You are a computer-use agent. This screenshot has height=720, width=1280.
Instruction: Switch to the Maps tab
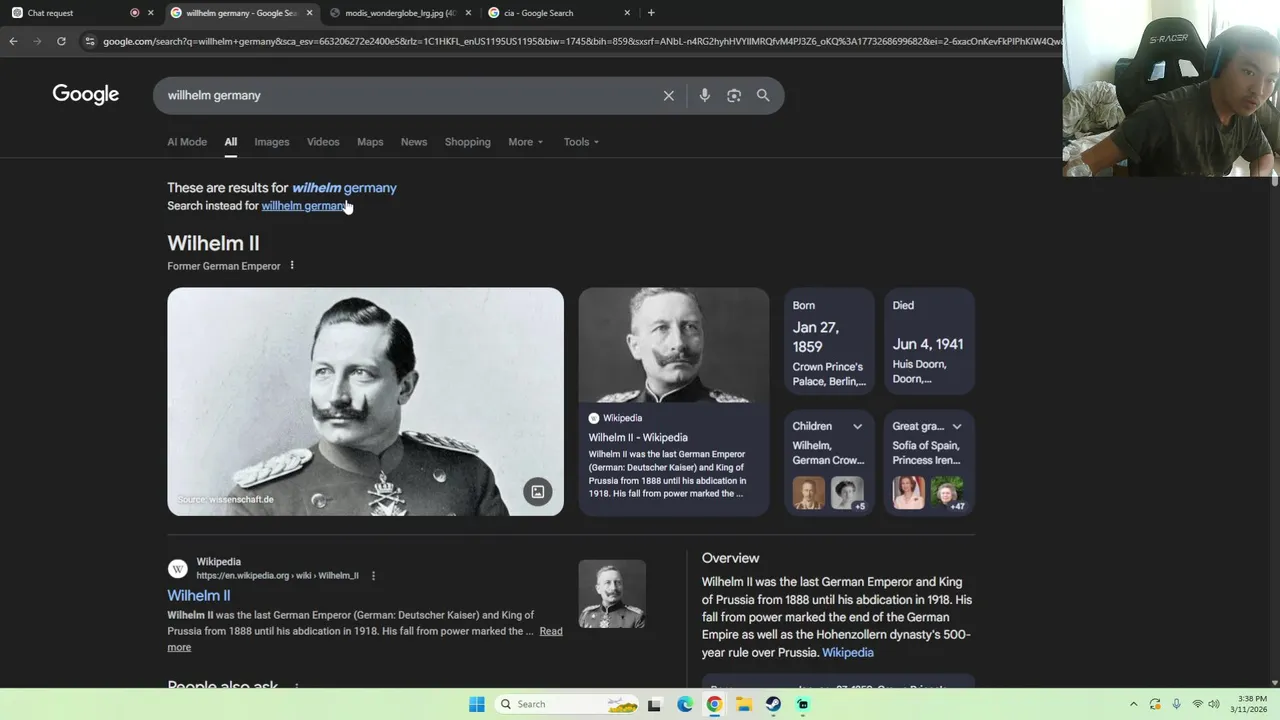(370, 142)
